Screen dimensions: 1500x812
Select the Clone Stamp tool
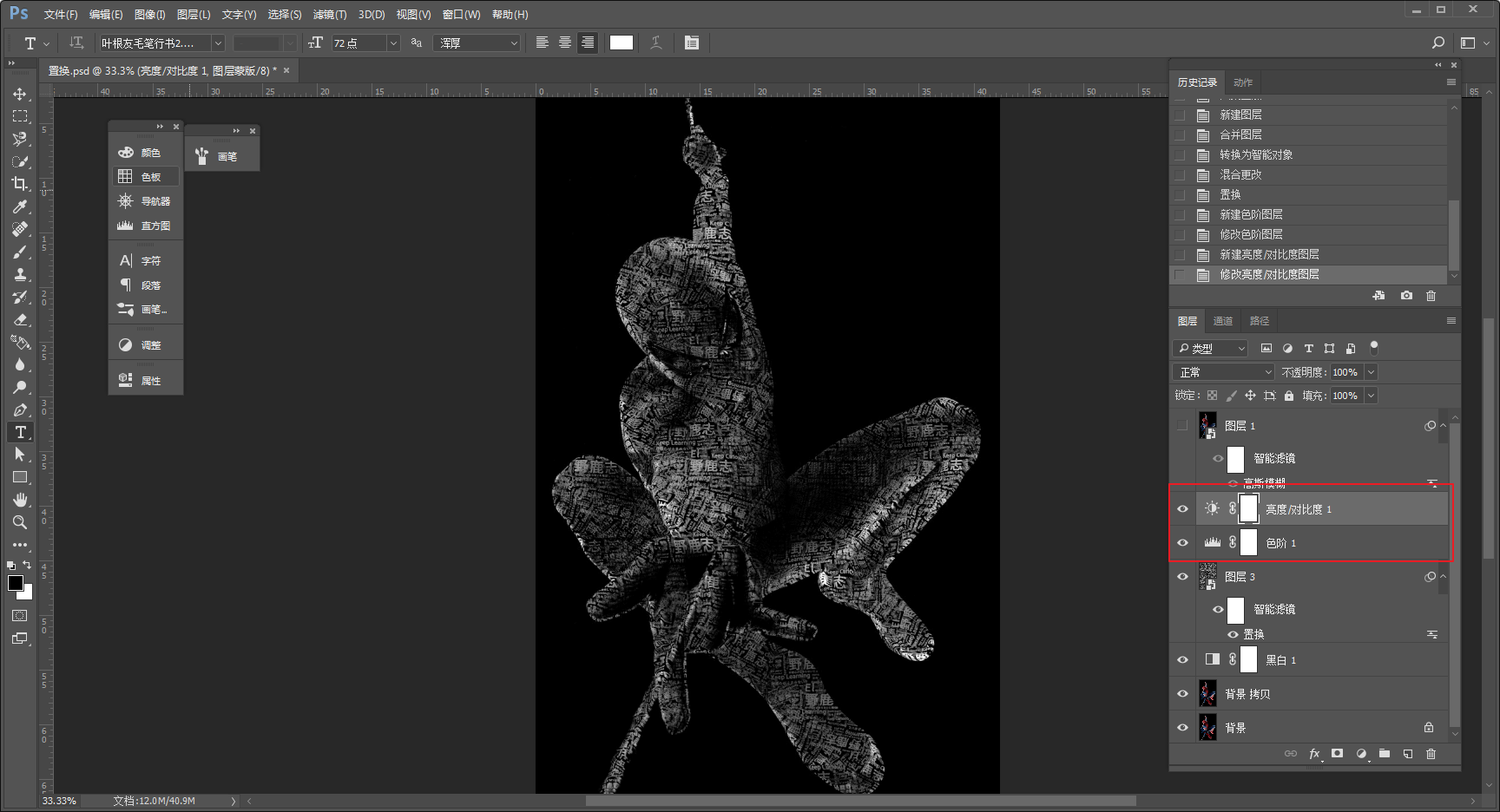pos(19,274)
